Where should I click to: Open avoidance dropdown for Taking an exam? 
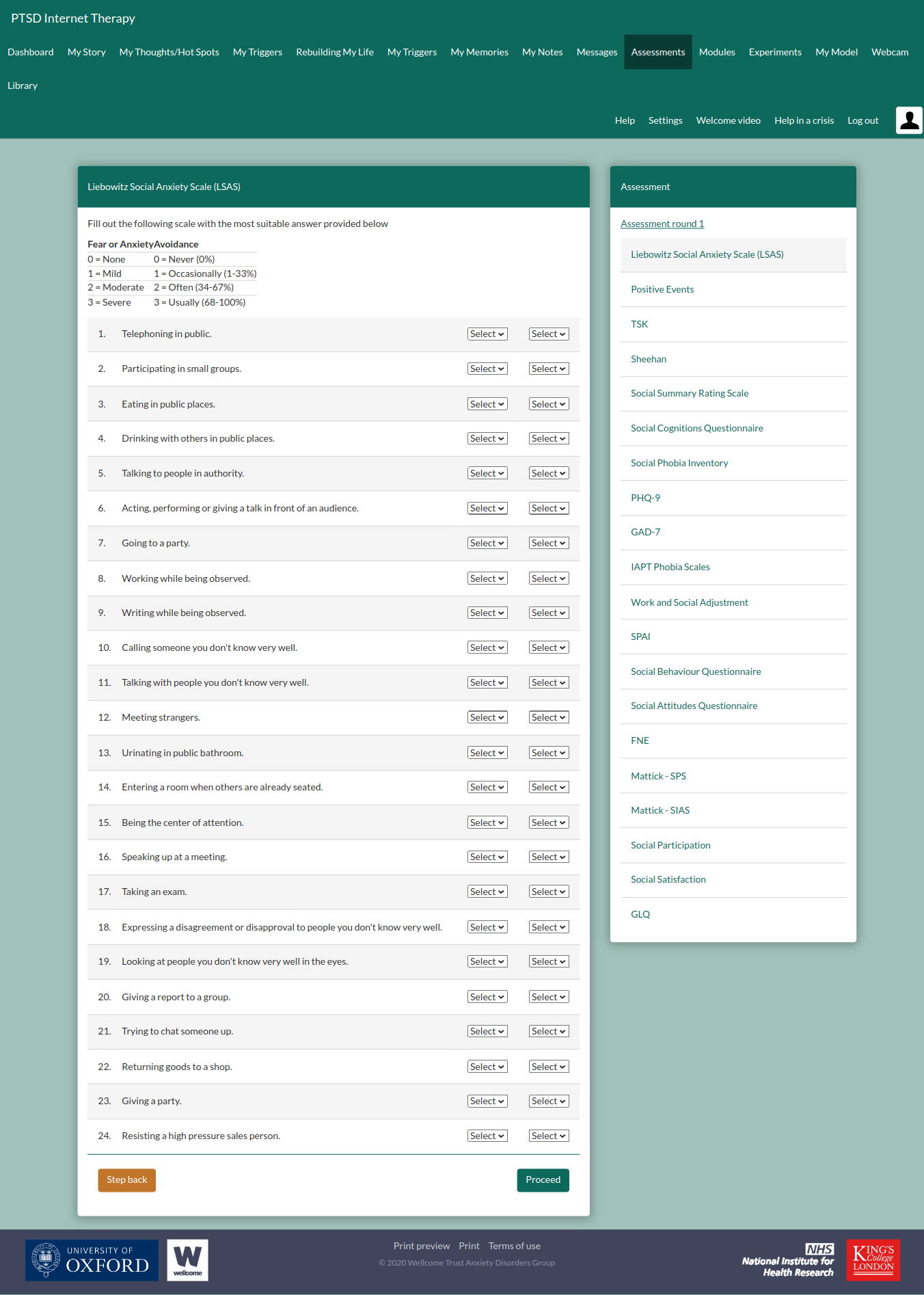click(x=548, y=892)
